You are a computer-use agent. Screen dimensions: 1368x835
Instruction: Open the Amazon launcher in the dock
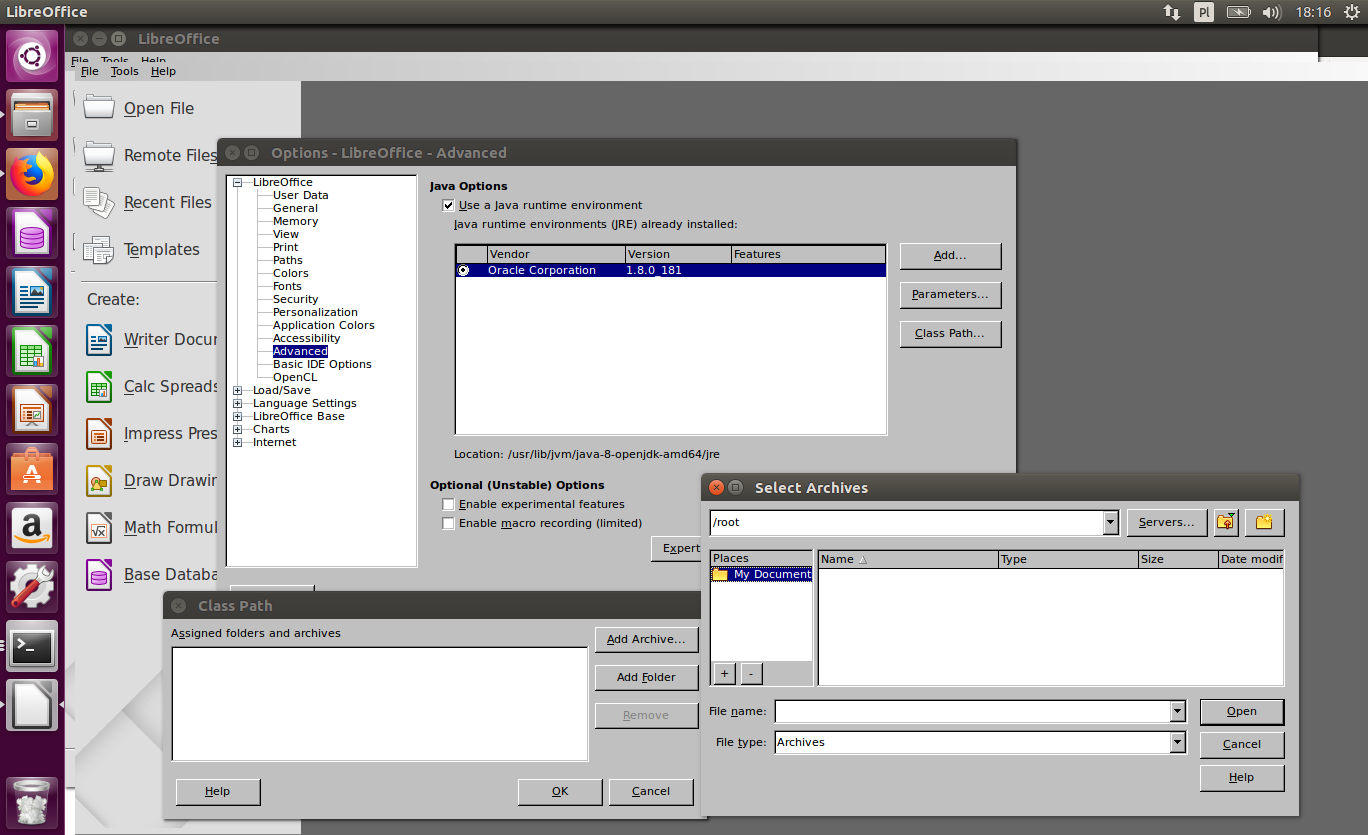point(32,529)
